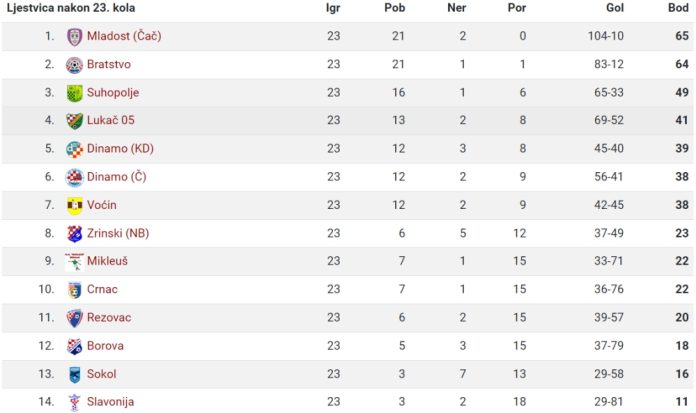Viewport: 696px width, 413px height.
Task: Click the Dinamo (KD) crest icon
Action: click(x=75, y=149)
